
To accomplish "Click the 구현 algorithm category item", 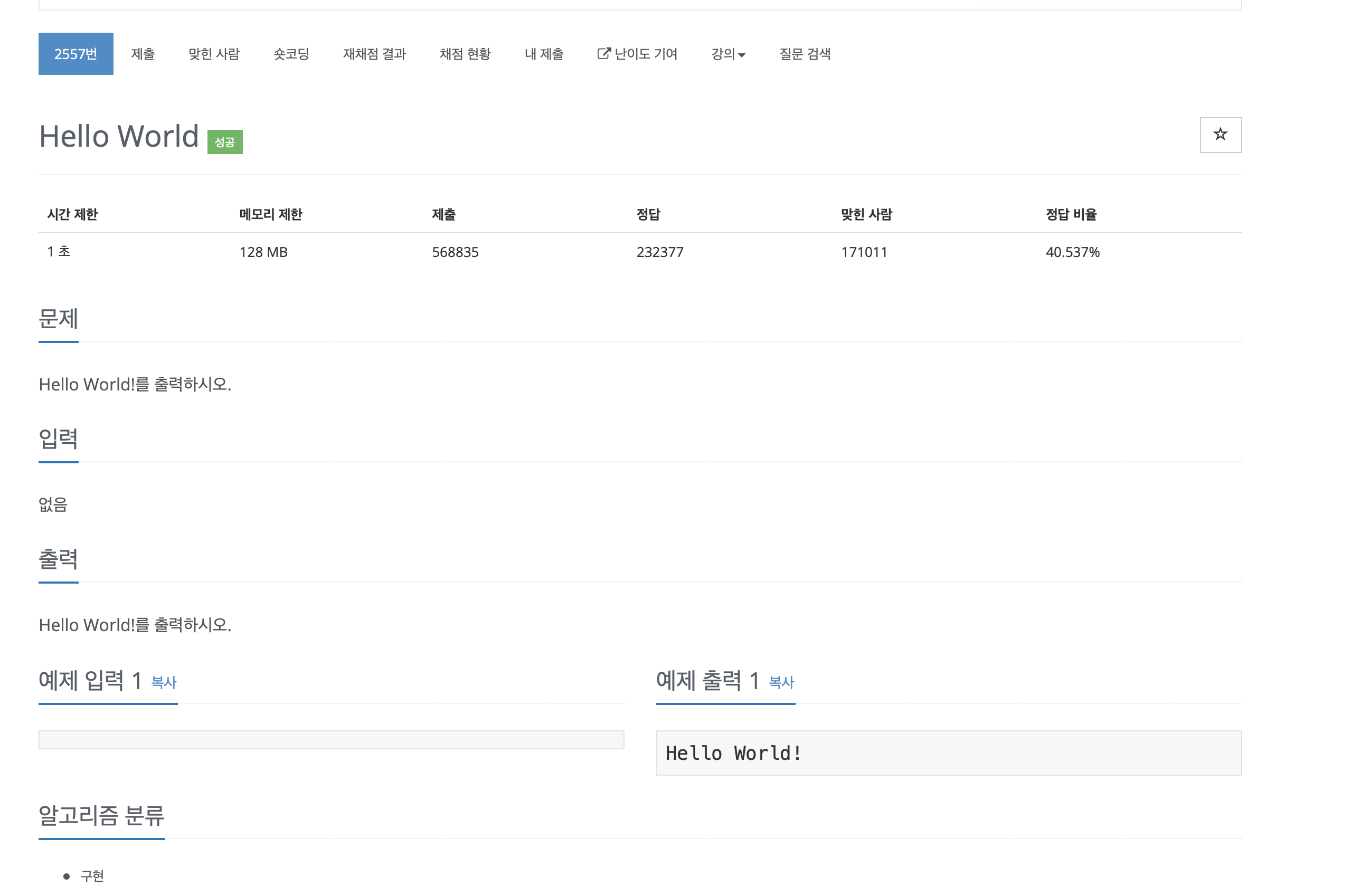I will 92,875.
